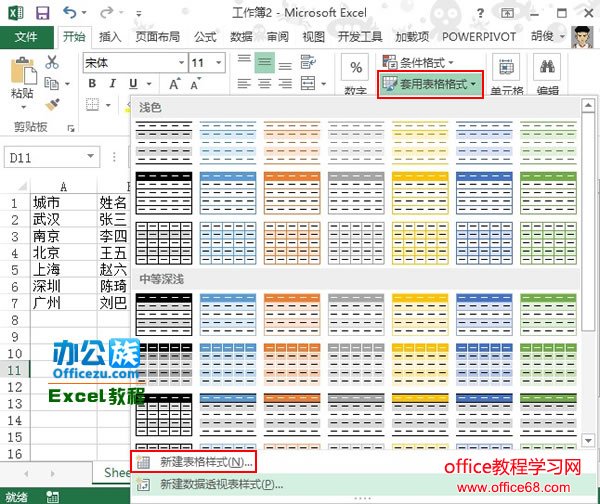Click the macro record icon in status bar
Image resolution: width=600 pixels, height=504 pixels.
pos(52,497)
